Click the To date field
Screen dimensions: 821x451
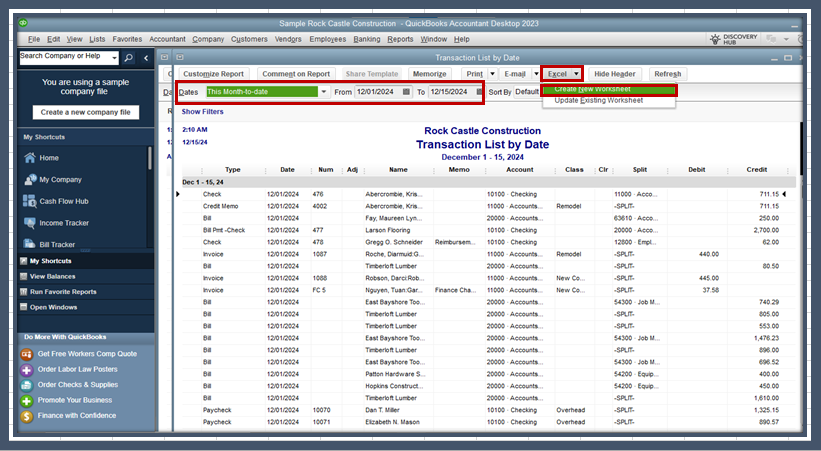coord(451,92)
